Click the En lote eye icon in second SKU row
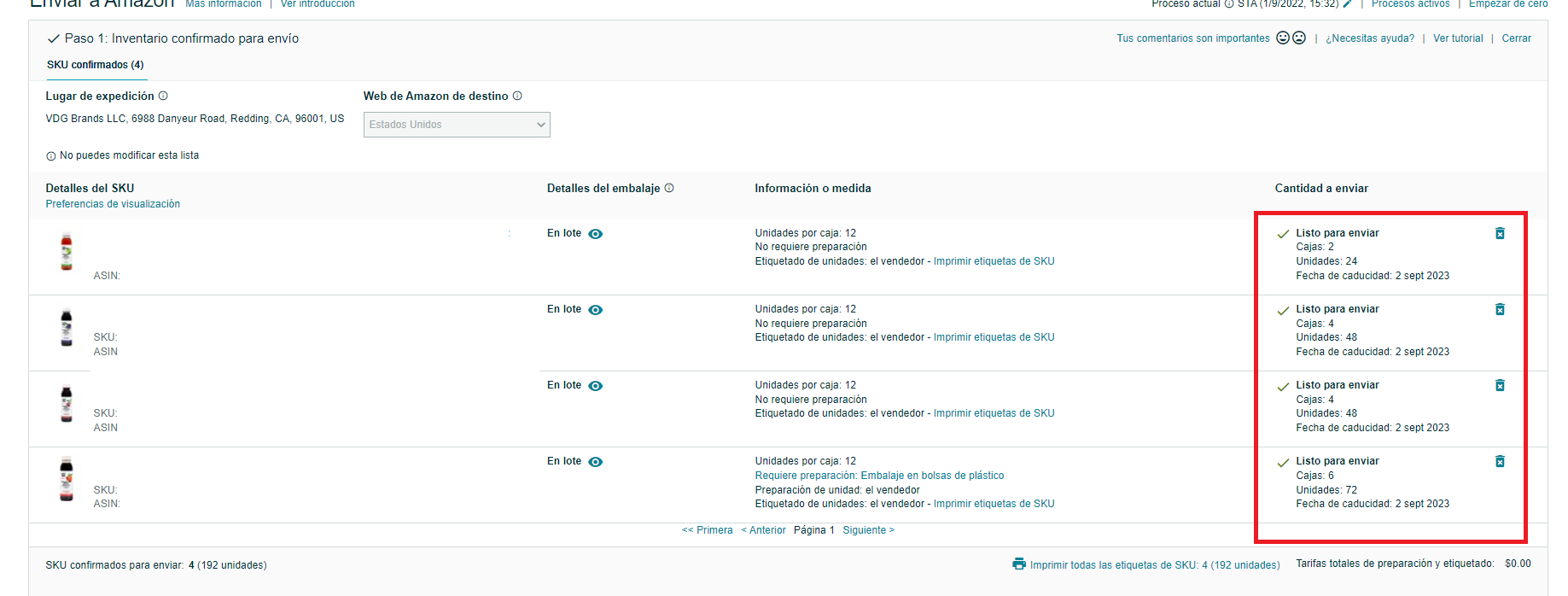Screen dimensions: 1568x596 click(596, 310)
